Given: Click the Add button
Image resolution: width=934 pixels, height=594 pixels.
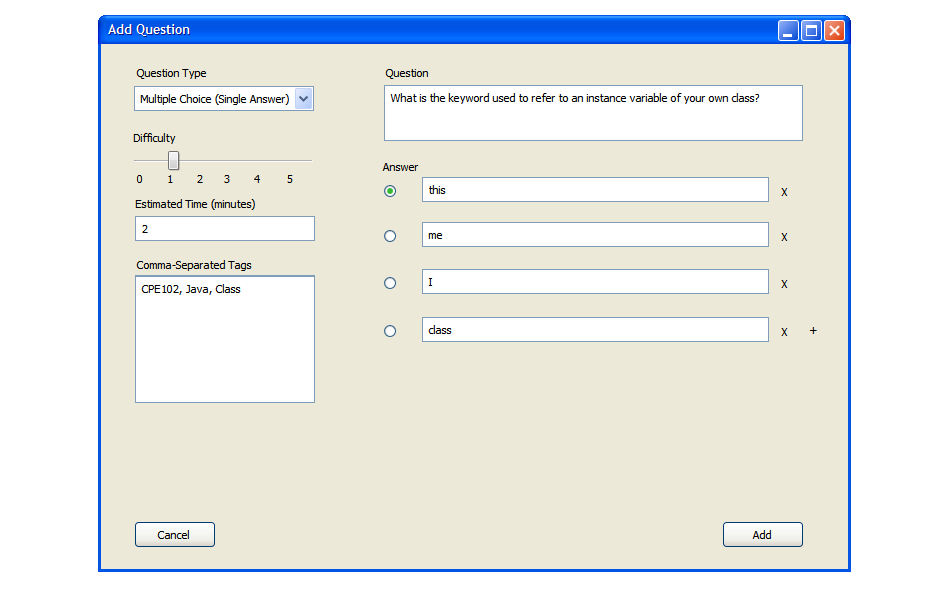Looking at the screenshot, I should (x=762, y=535).
